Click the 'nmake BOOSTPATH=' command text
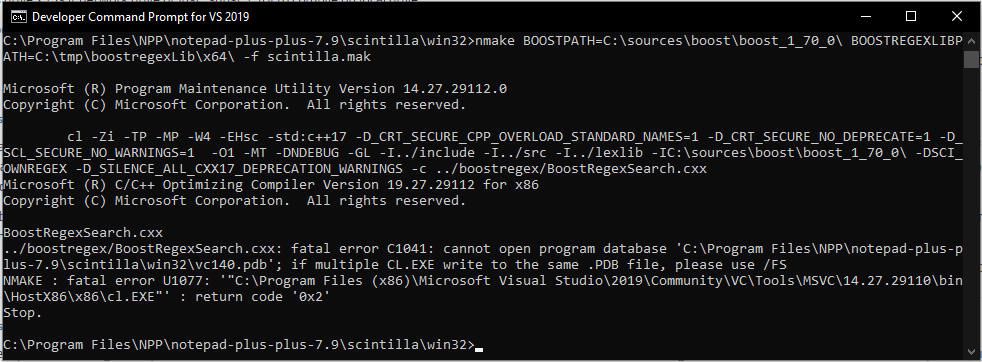Image resolution: width=982 pixels, height=362 pixels. click(539, 41)
